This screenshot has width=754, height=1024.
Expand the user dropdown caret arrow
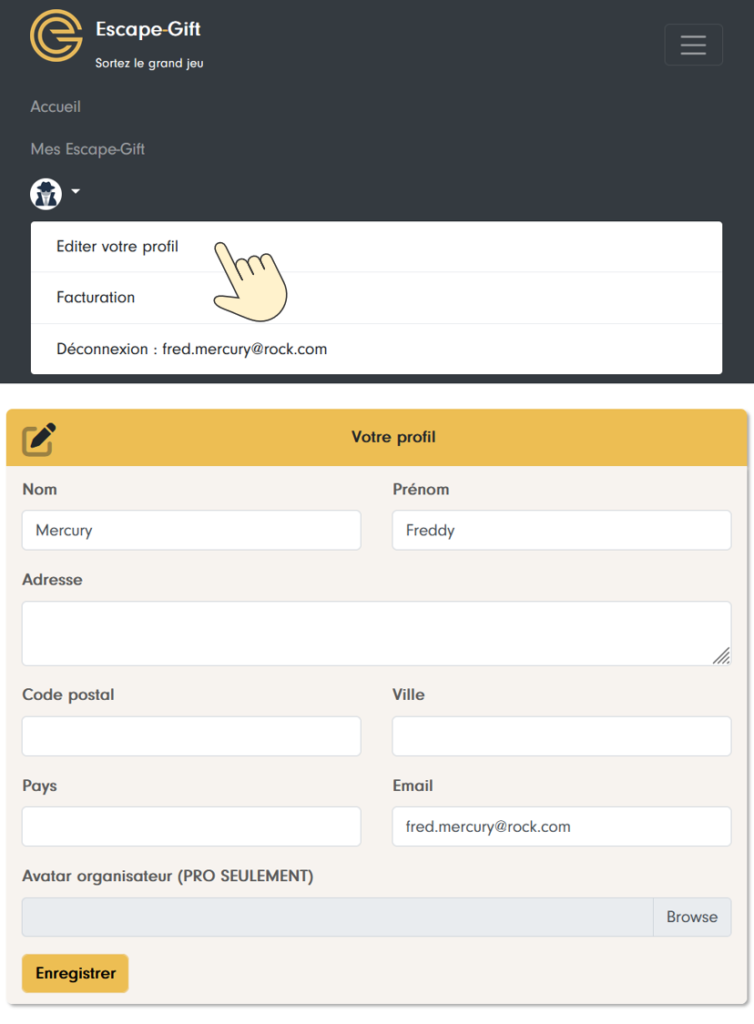[x=75, y=192]
